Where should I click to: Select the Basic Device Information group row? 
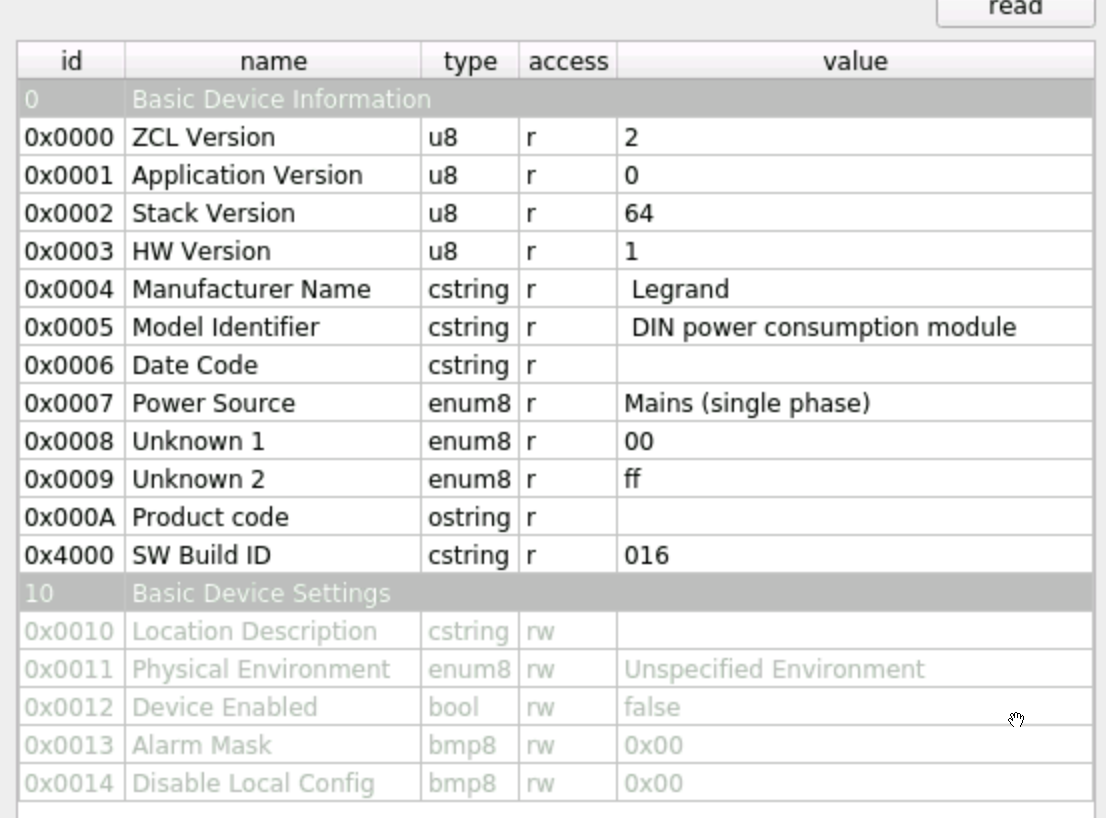556,99
